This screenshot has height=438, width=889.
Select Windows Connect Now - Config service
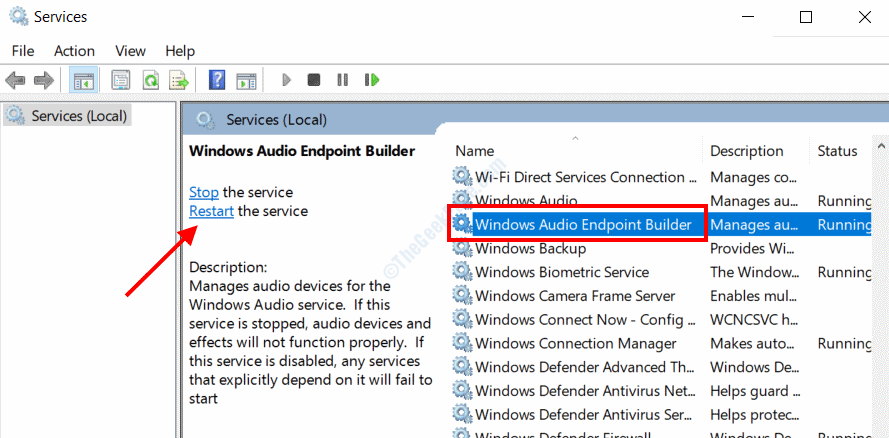tap(586, 320)
